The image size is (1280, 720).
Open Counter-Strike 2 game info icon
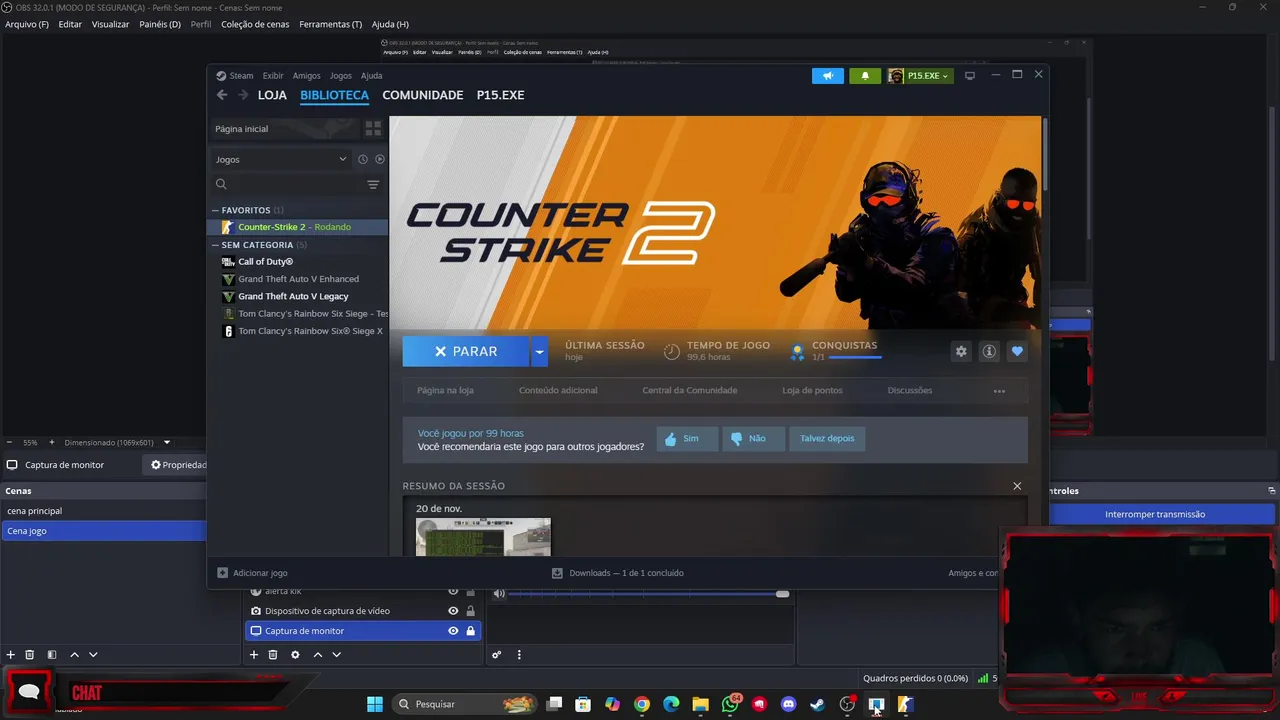[989, 351]
